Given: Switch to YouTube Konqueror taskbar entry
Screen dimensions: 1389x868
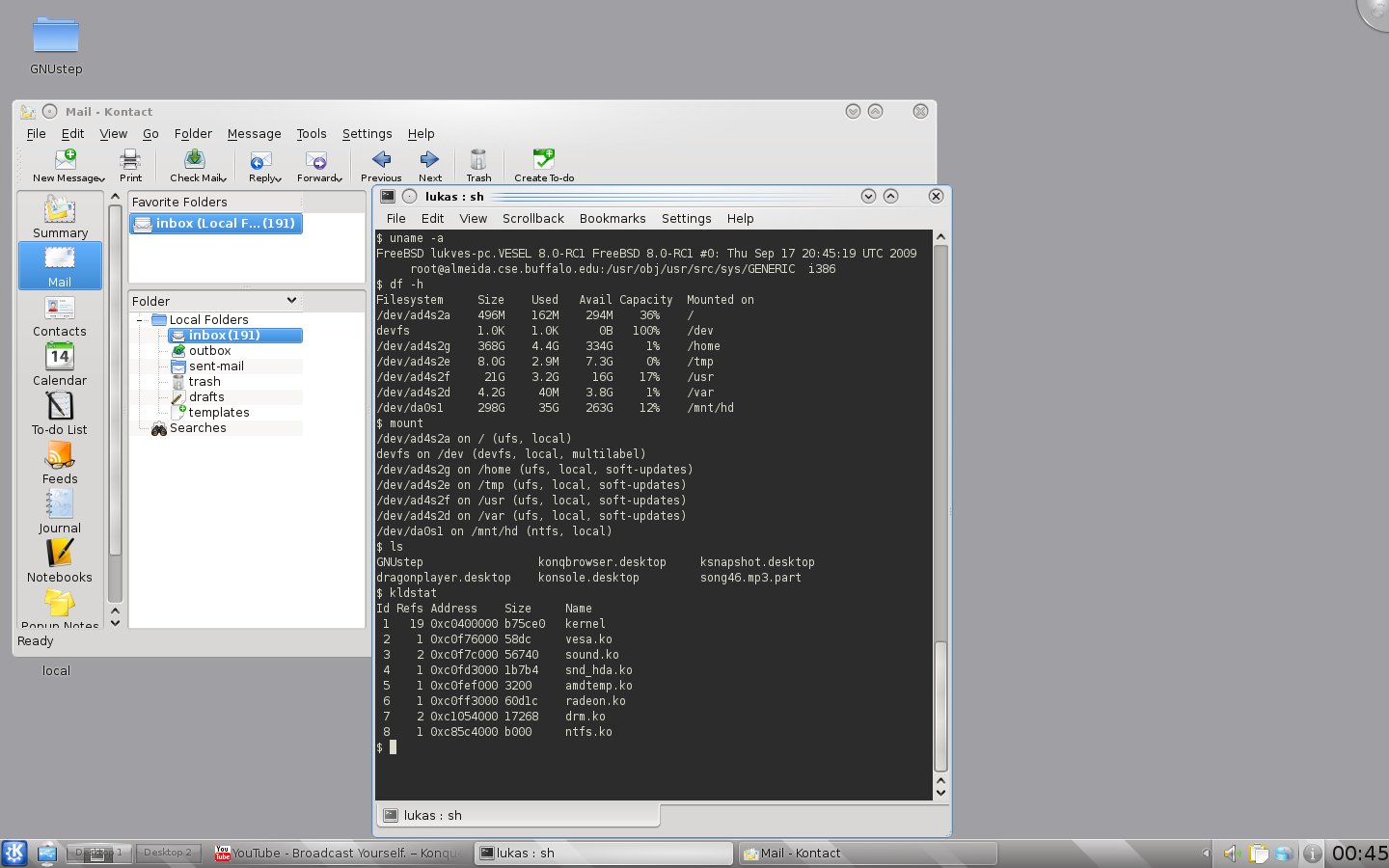Looking at the screenshot, I should (340, 854).
